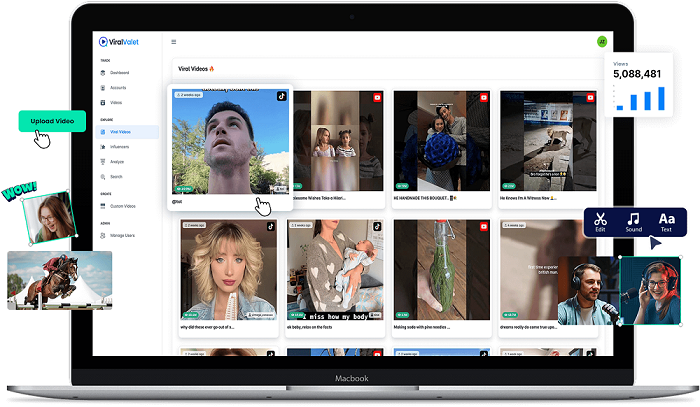
Task: Open the two little girls video thumbnail
Action: [x=338, y=141]
